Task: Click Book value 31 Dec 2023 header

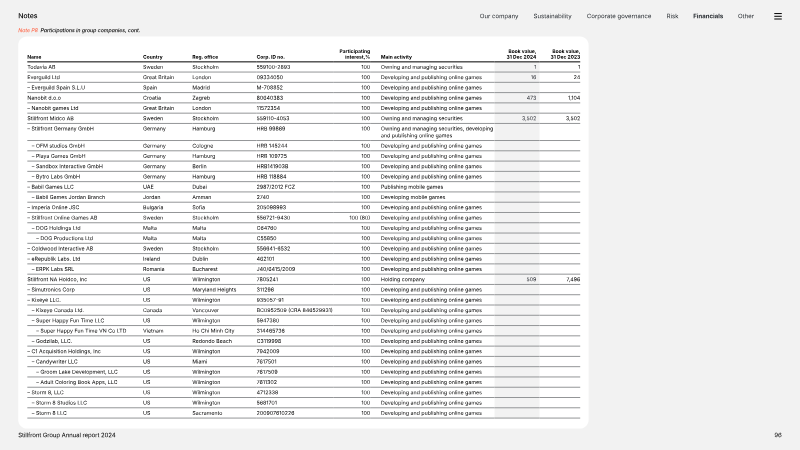Action: point(565,54)
